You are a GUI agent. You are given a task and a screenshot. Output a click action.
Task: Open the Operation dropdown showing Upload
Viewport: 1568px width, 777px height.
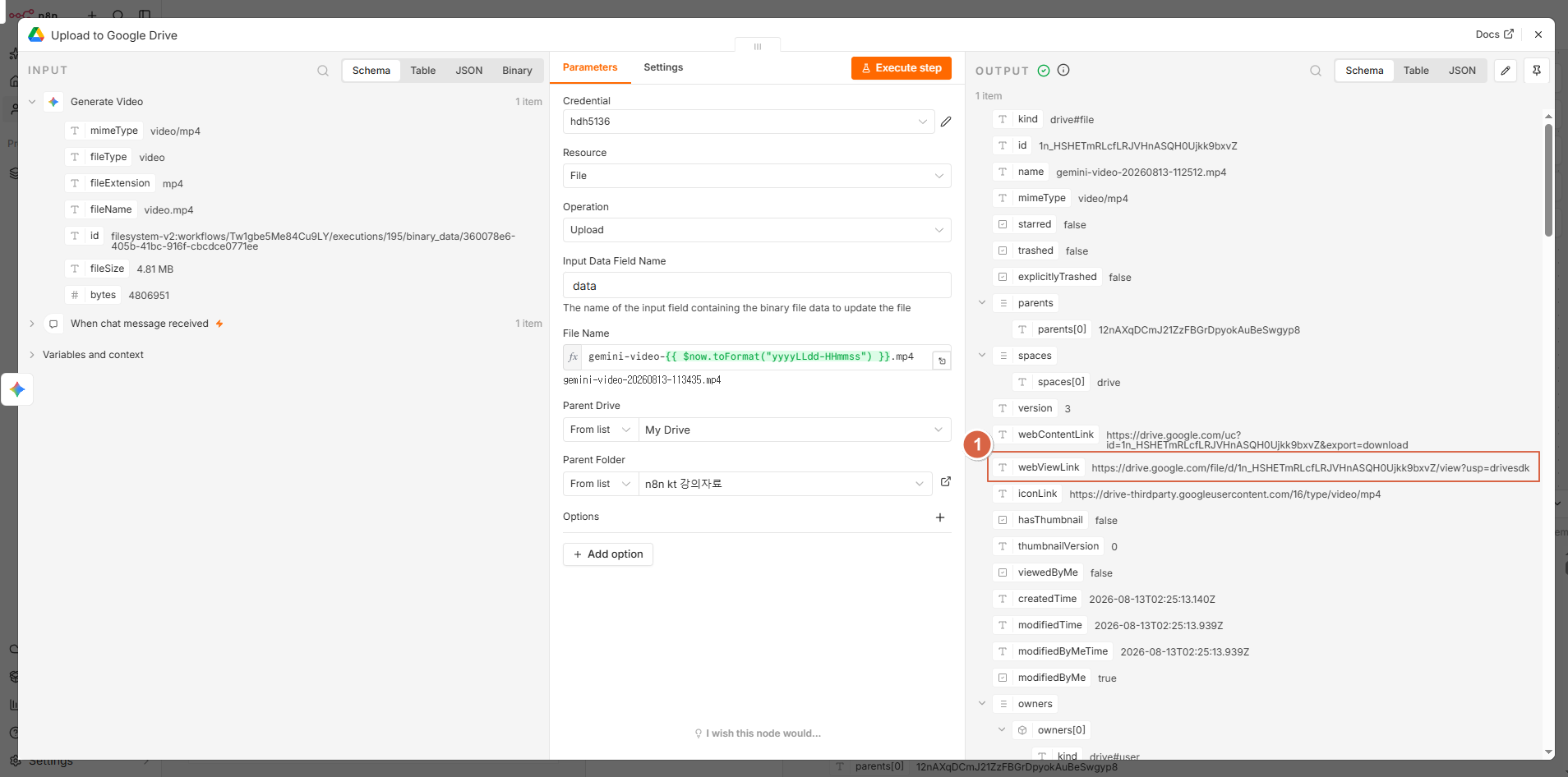pyautogui.click(x=757, y=230)
